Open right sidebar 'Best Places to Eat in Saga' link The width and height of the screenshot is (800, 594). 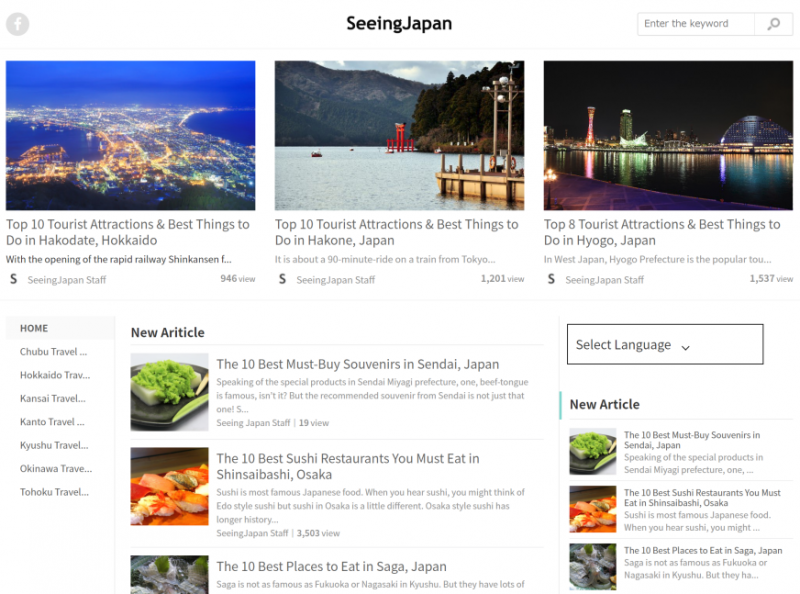click(703, 551)
